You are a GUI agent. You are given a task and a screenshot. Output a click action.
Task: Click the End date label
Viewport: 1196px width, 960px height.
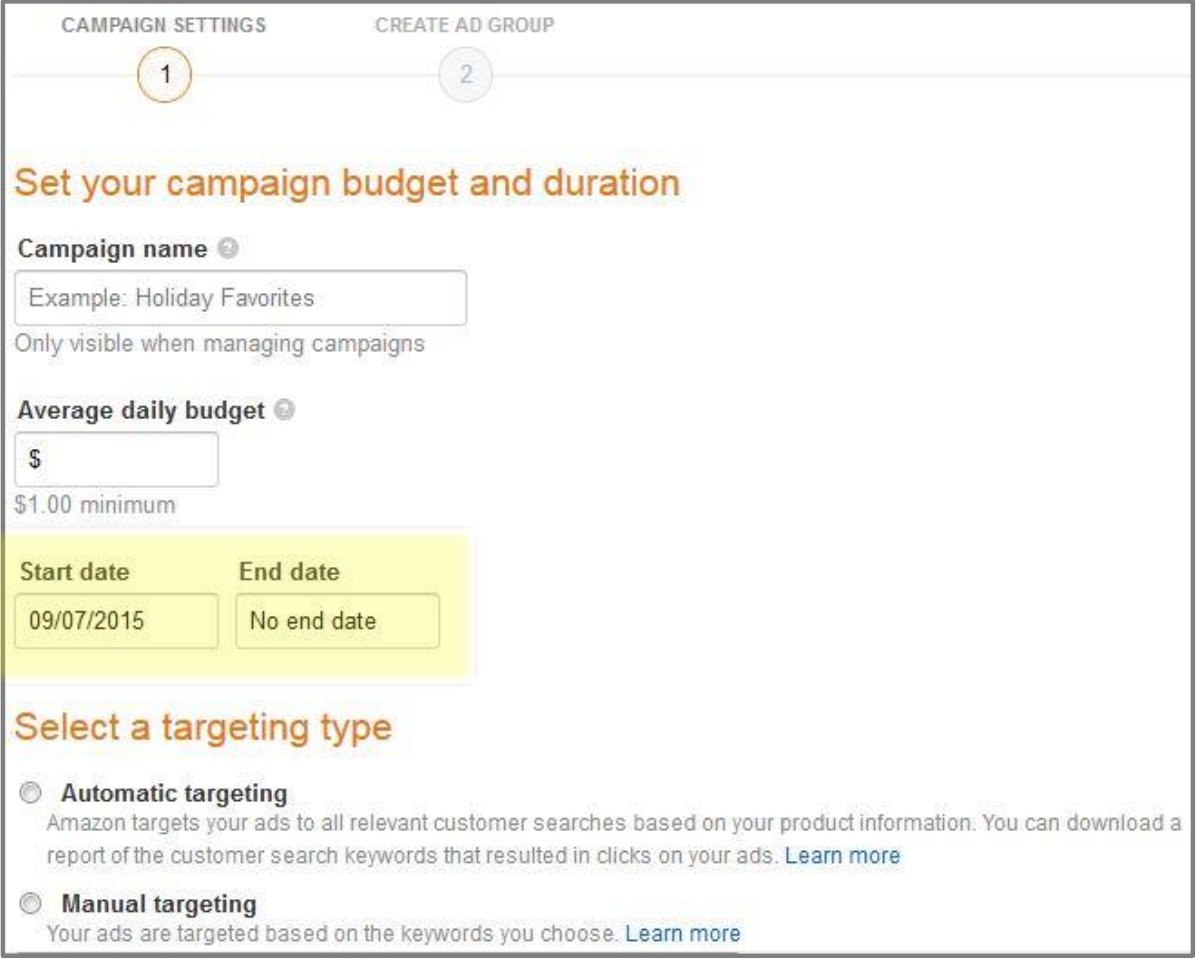(x=289, y=572)
